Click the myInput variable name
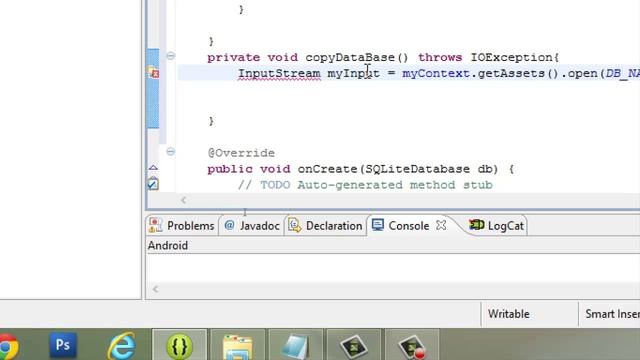This screenshot has height=360, width=640. pos(353,73)
